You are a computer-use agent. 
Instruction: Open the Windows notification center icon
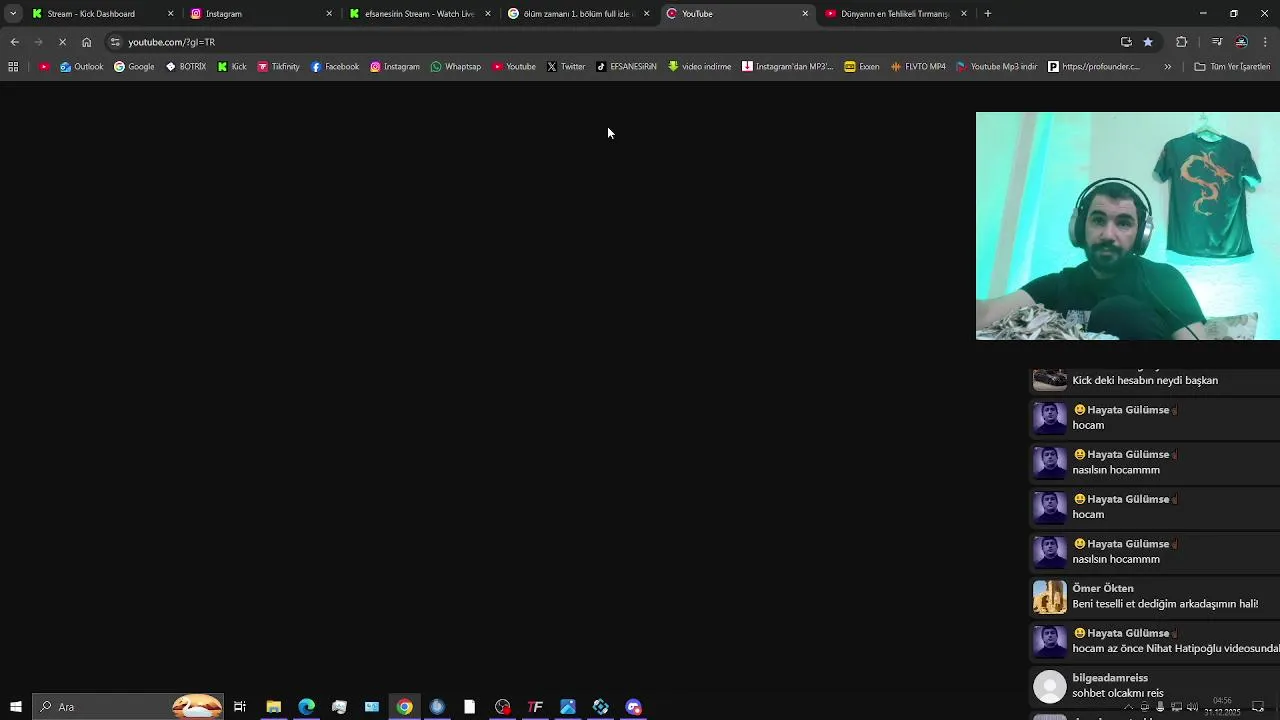point(1259,707)
